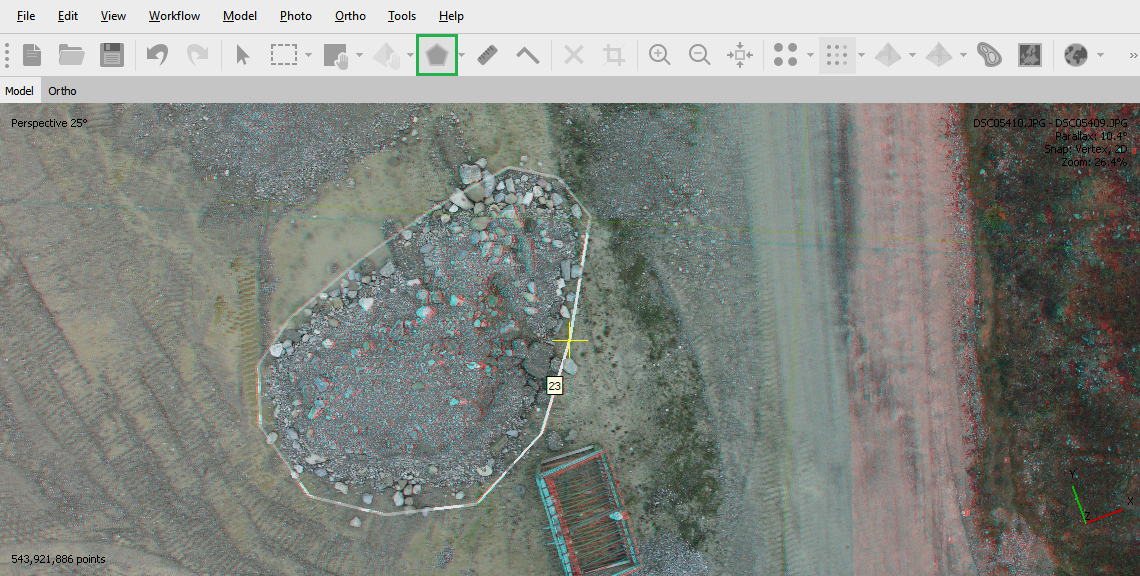
Task: Open the Photo menu
Action: [295, 16]
